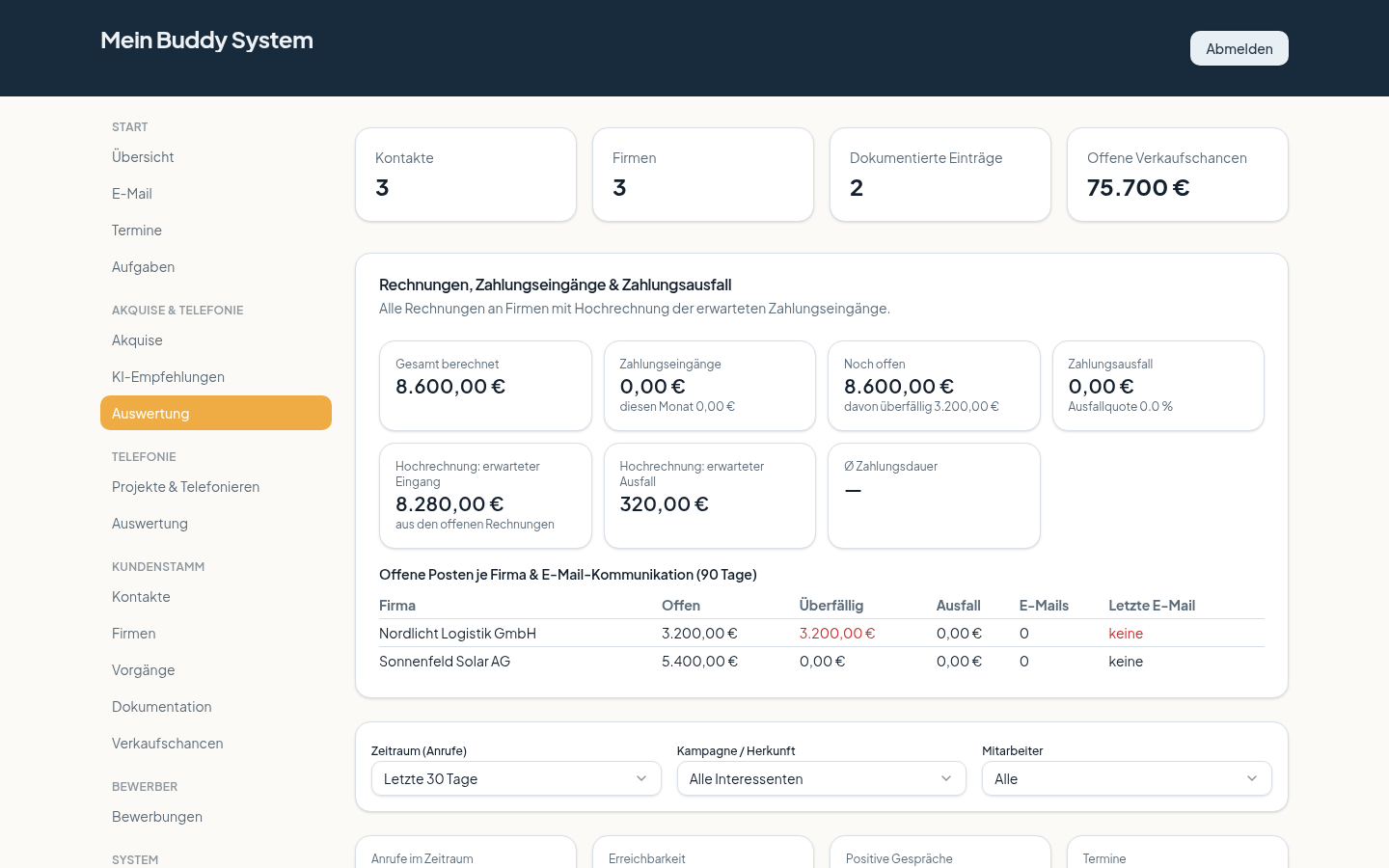Click the Hochrechnung erwarteter Eingang card
The image size is (1389, 868).
coord(485,496)
